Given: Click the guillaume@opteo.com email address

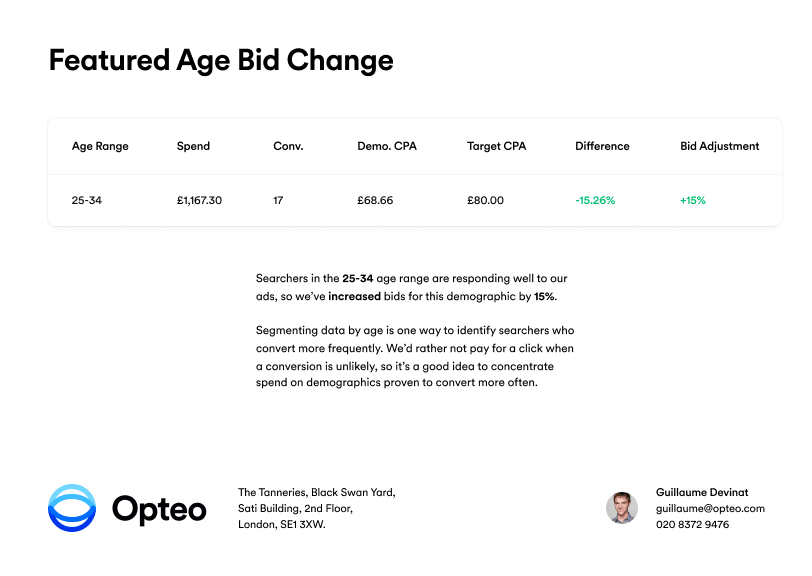Looking at the screenshot, I should point(710,508).
